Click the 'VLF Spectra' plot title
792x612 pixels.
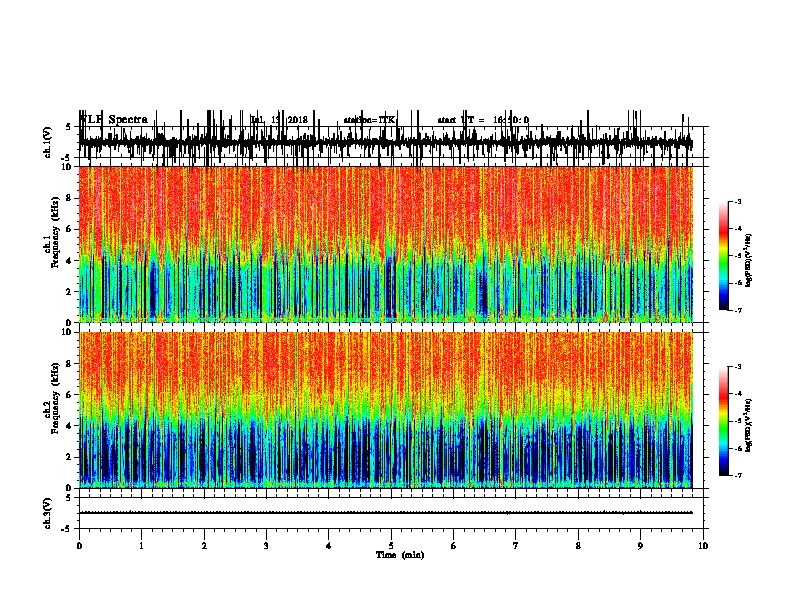click(114, 120)
